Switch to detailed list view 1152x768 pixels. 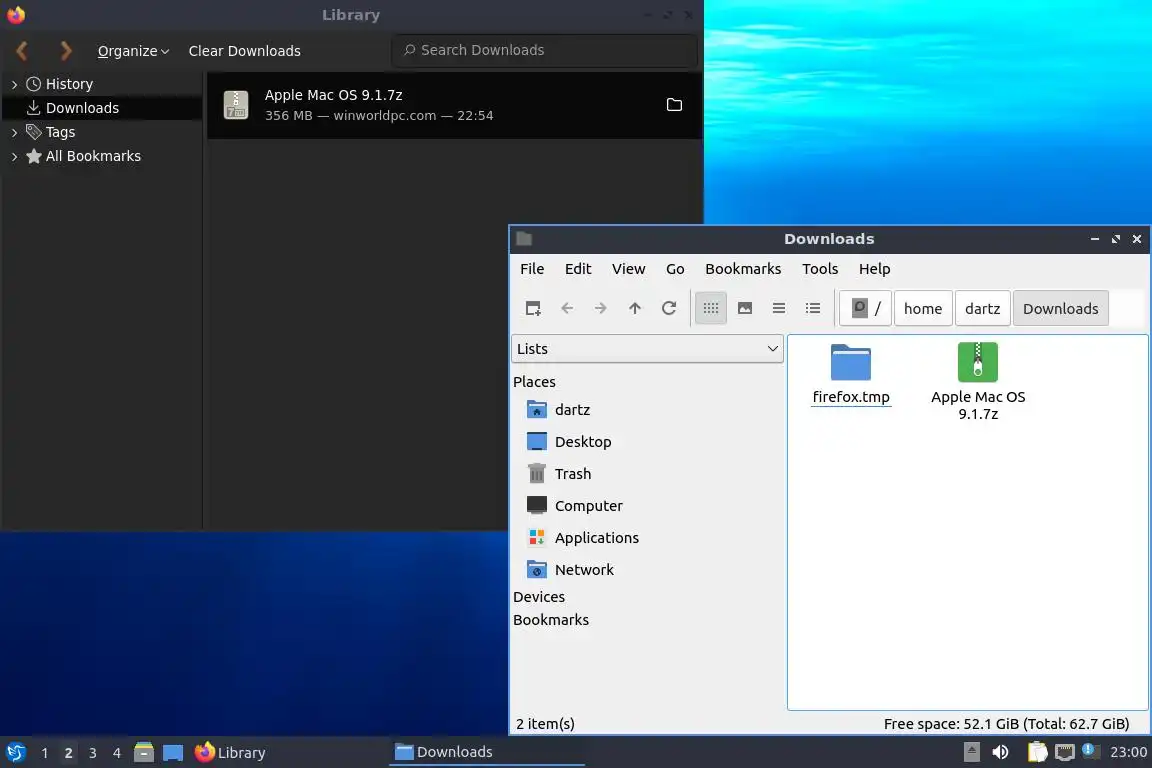tap(813, 308)
